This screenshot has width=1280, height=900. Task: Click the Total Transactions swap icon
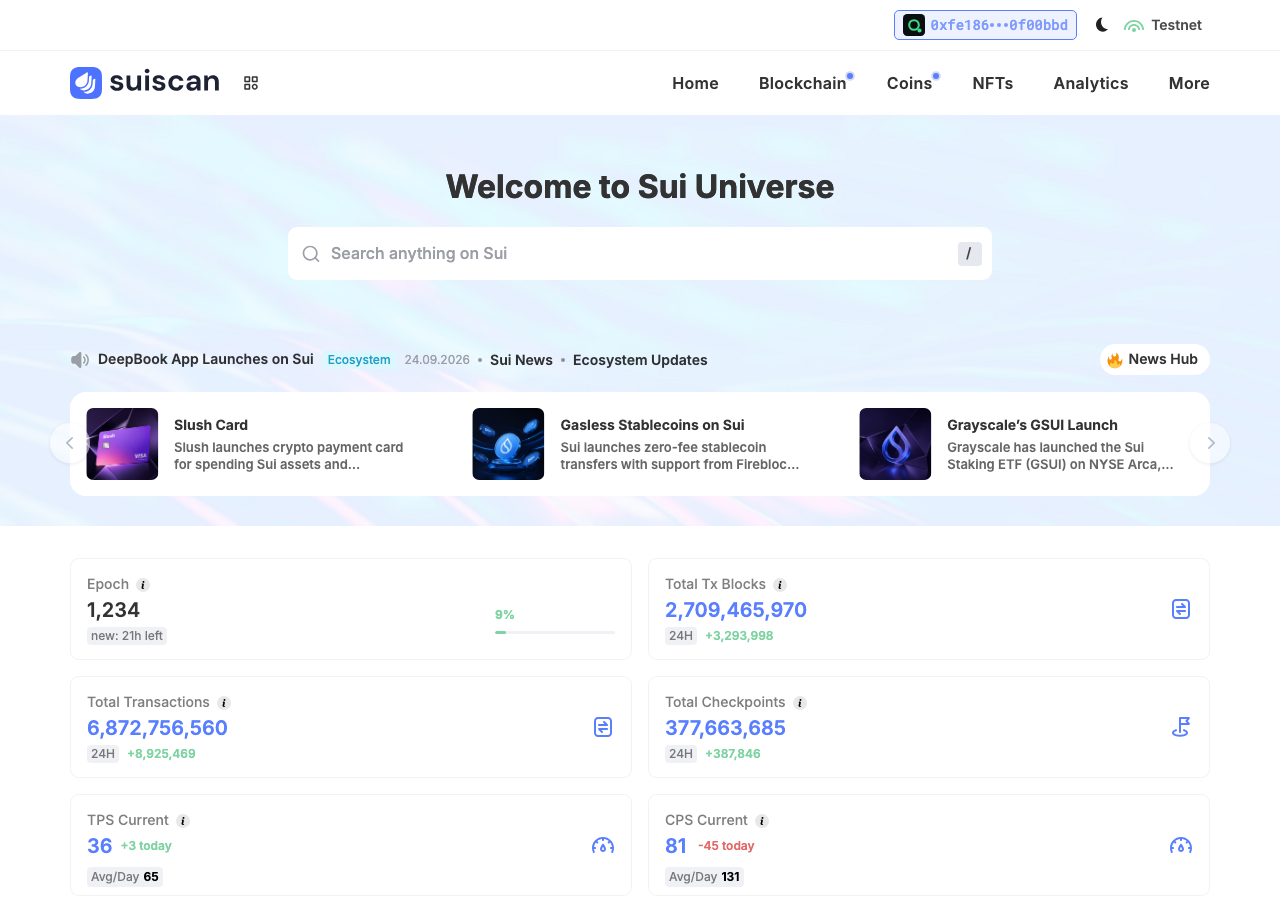click(603, 727)
